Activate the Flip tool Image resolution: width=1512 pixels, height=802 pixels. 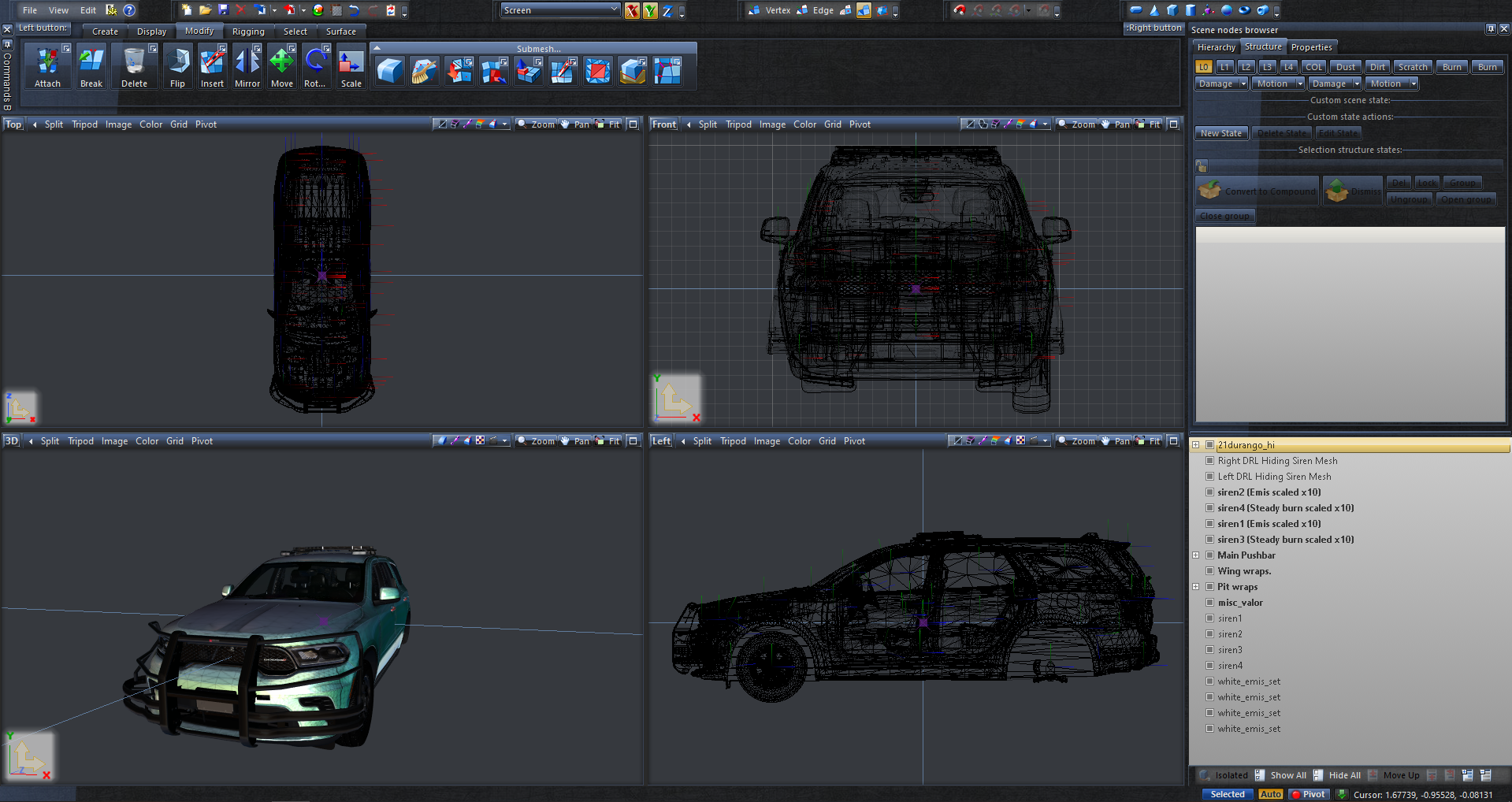[178, 66]
